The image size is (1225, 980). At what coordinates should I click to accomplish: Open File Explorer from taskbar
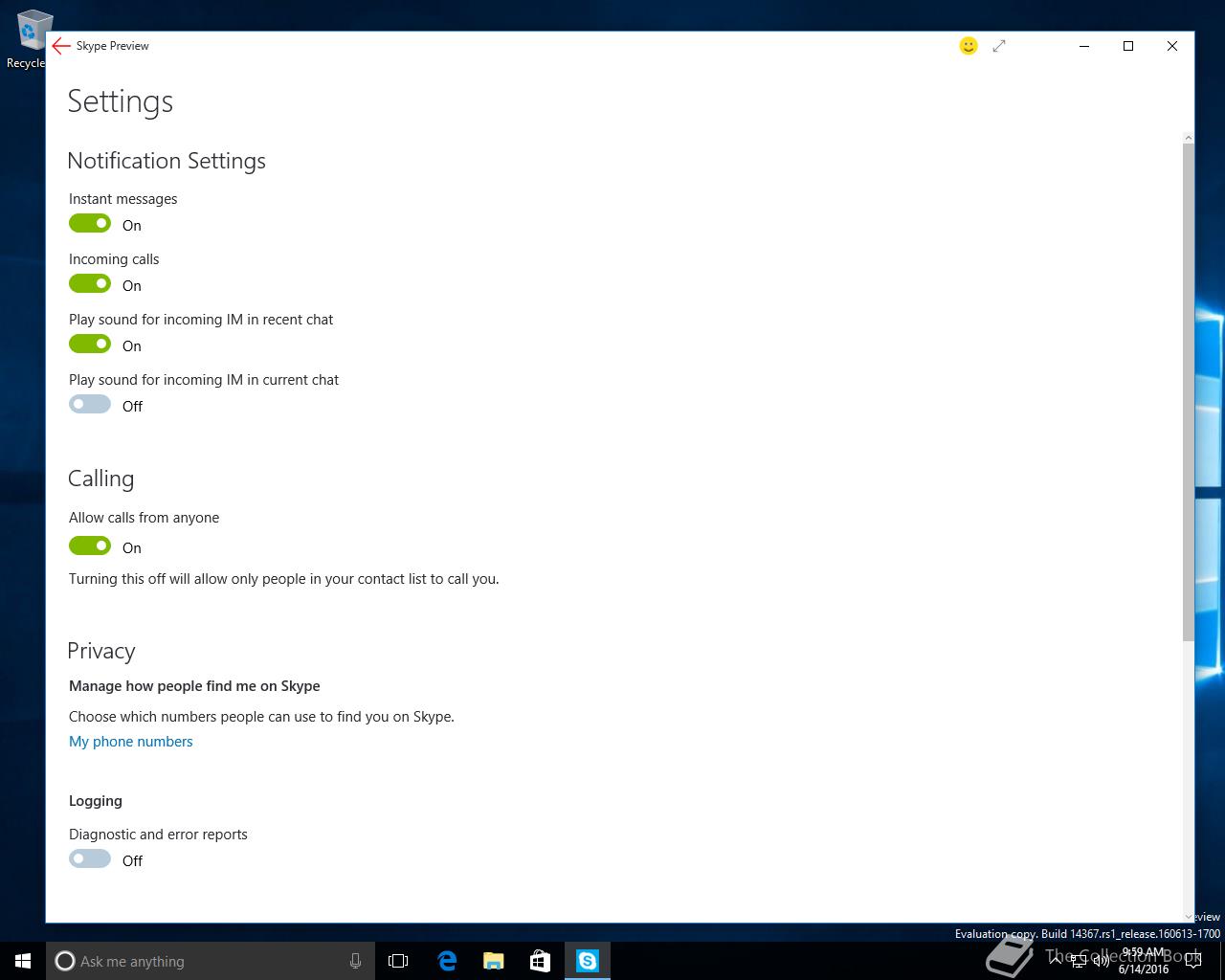coord(494,961)
